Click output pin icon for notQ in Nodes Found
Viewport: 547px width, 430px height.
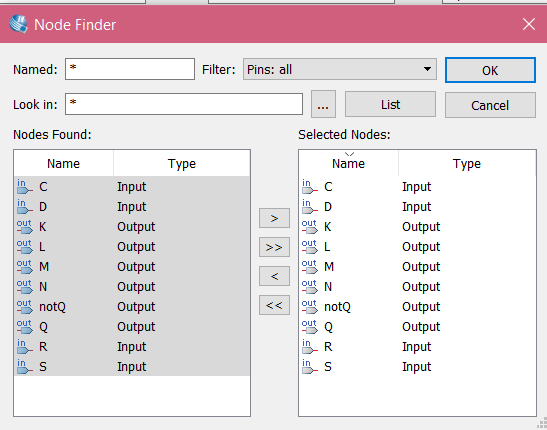[25, 307]
